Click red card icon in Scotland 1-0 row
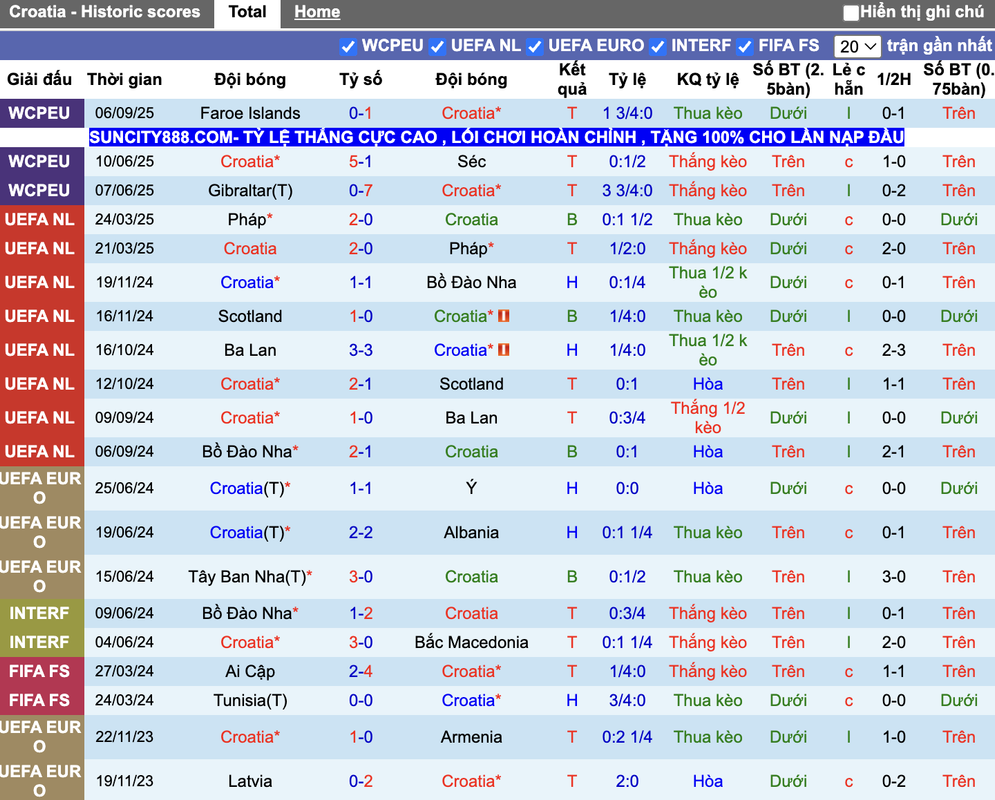 pyautogui.click(x=504, y=316)
